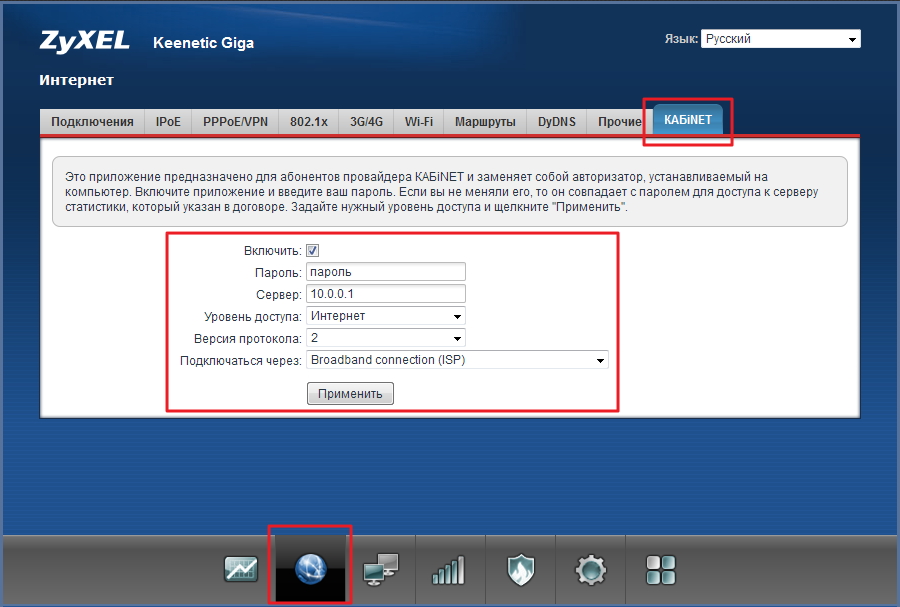900x607 pixels.
Task: Click the Пароль input field
Action: pyautogui.click(x=386, y=272)
